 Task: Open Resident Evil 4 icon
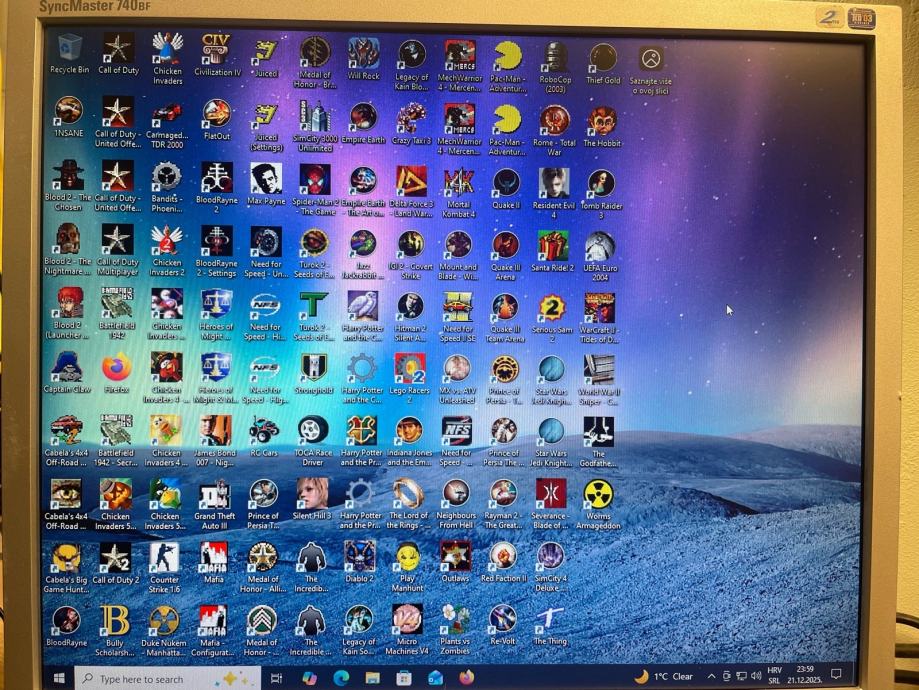point(553,193)
